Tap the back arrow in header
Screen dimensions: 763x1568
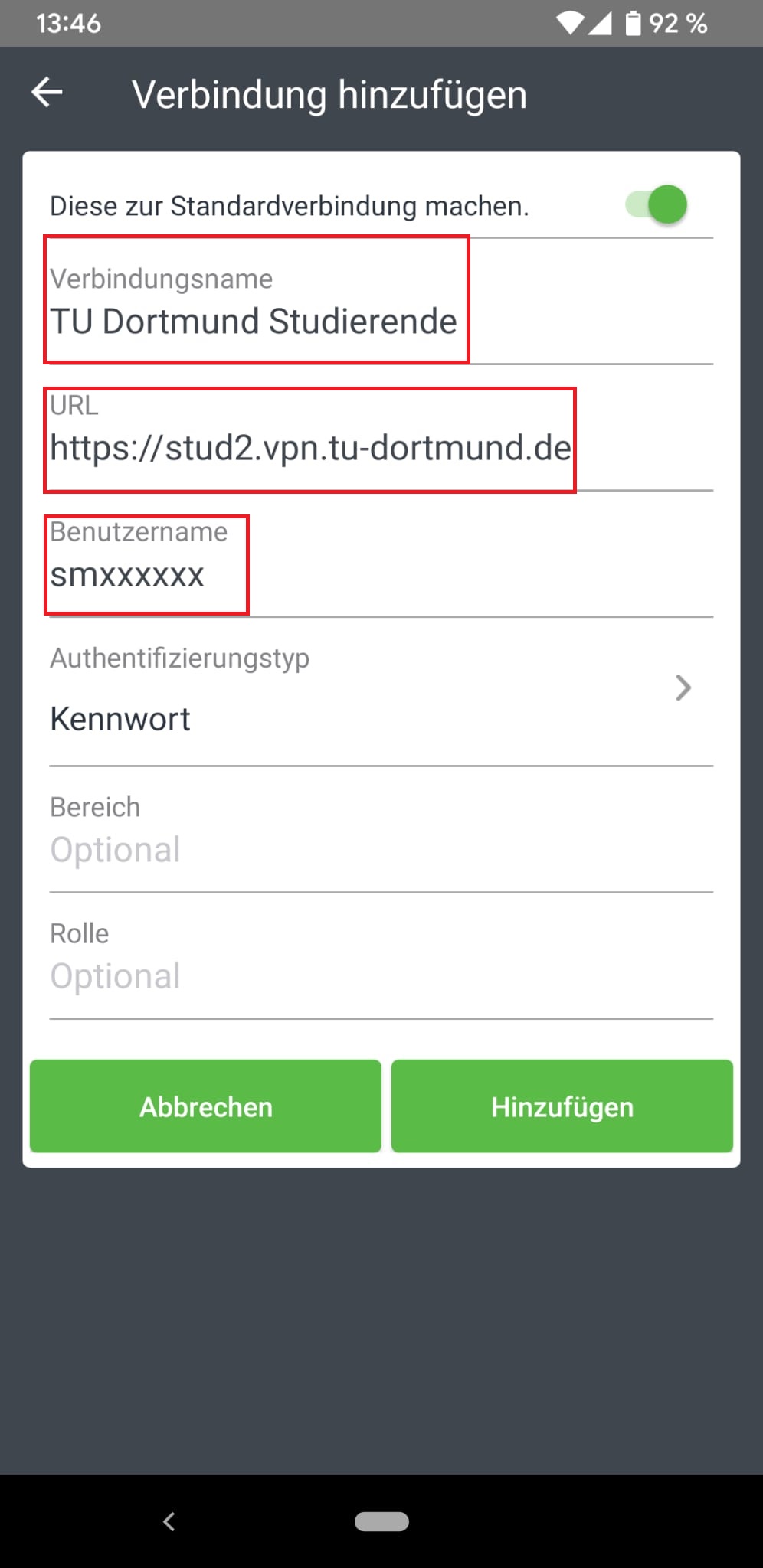pos(47,93)
